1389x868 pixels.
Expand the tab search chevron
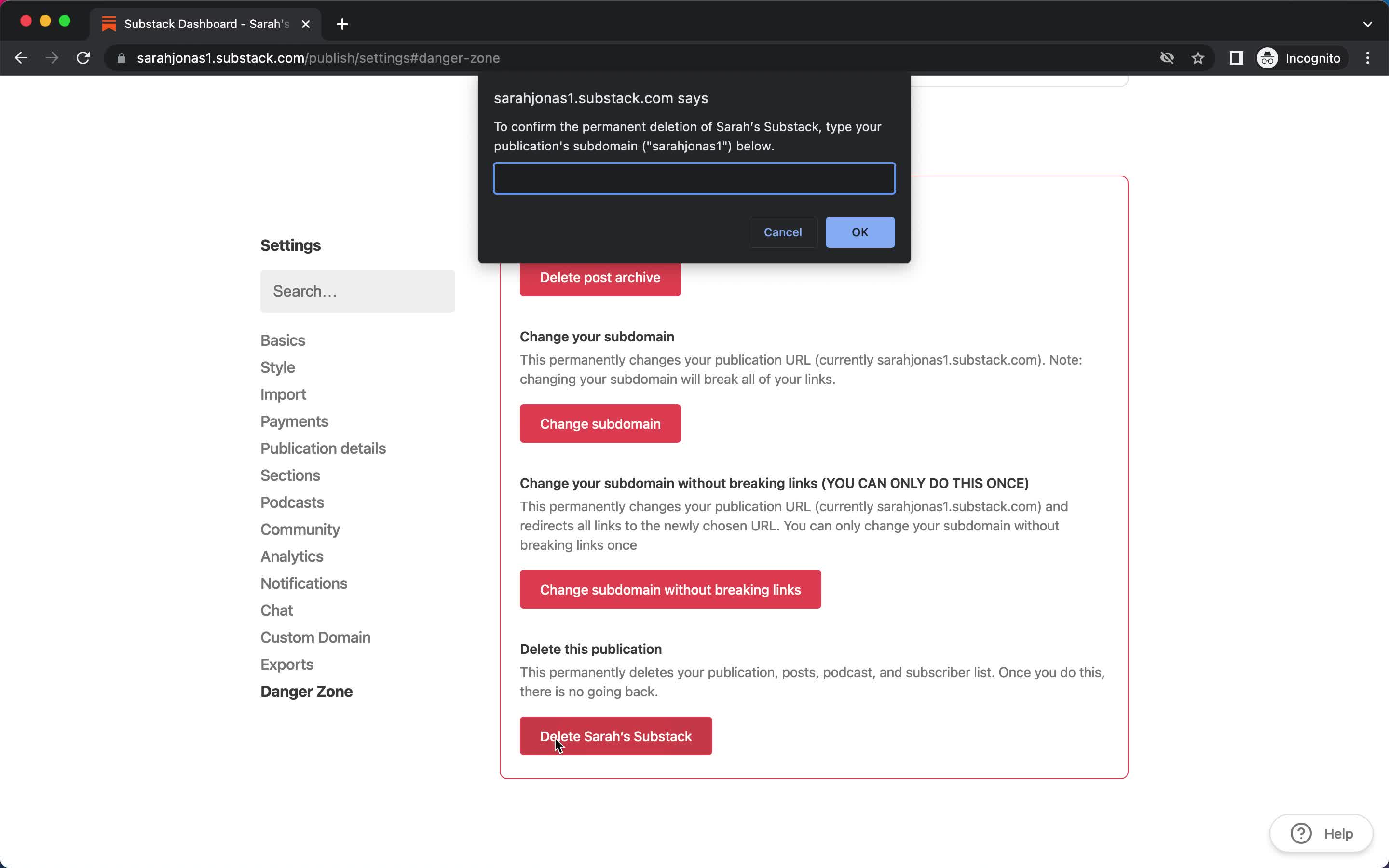click(1367, 24)
